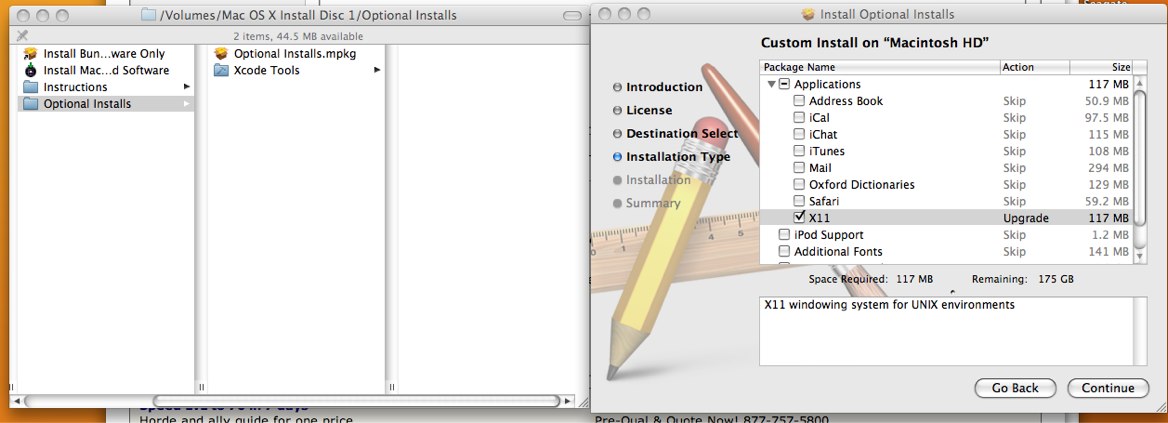Image resolution: width=1168 pixels, height=423 pixels.
Task: Click the X11 windowing system description text
Action: 889,305
